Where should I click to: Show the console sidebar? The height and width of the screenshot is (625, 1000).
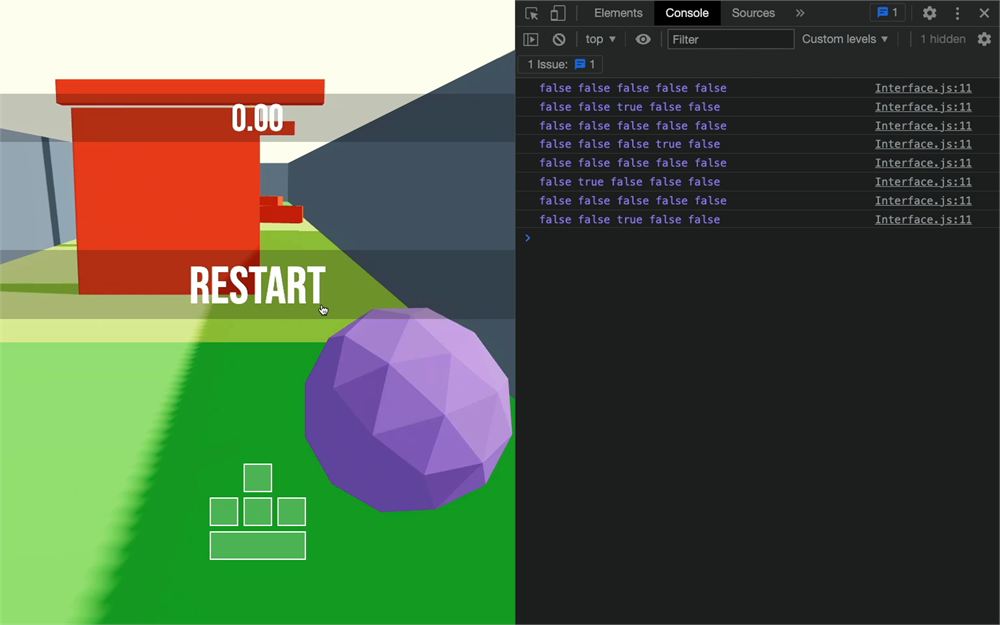click(531, 39)
